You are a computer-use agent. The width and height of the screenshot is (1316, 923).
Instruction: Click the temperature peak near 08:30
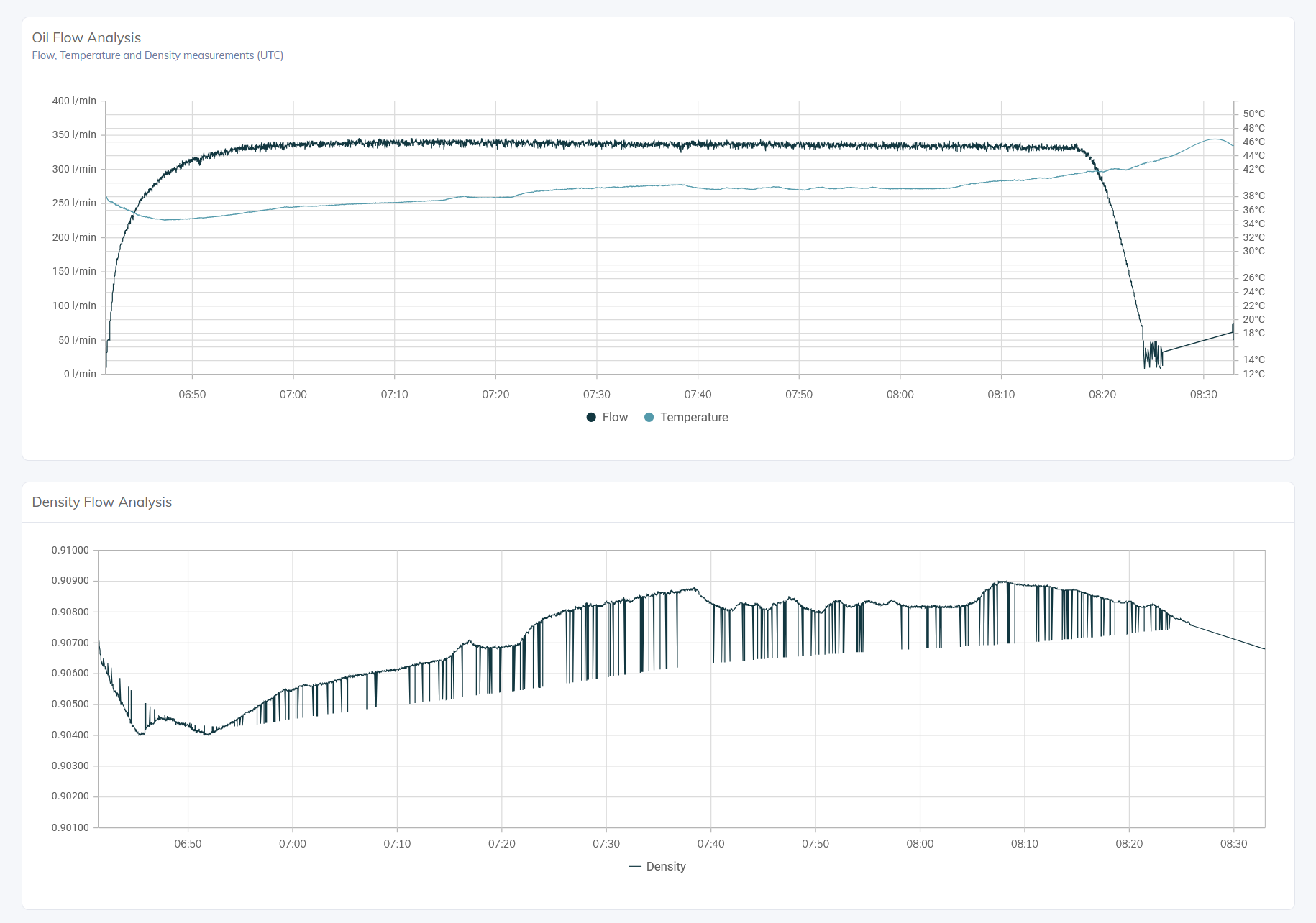[x=1215, y=139]
